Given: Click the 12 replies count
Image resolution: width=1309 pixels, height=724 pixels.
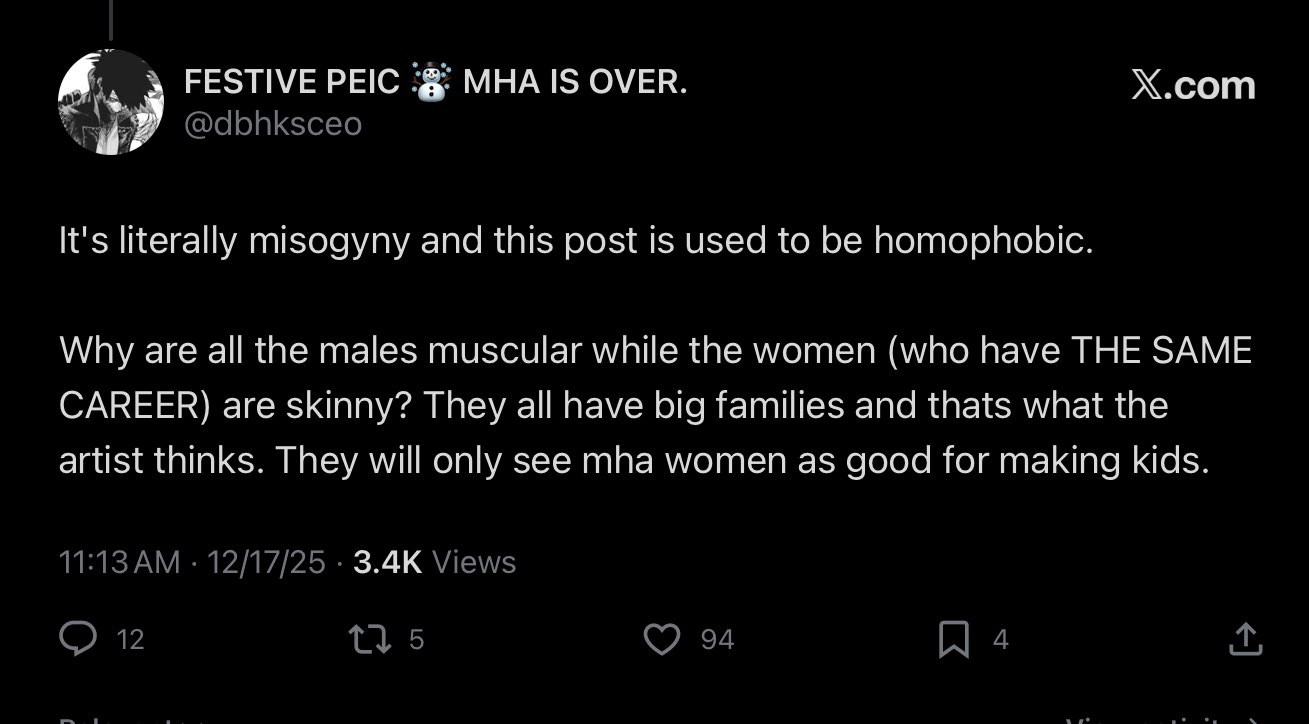Looking at the screenshot, I should 131,639.
